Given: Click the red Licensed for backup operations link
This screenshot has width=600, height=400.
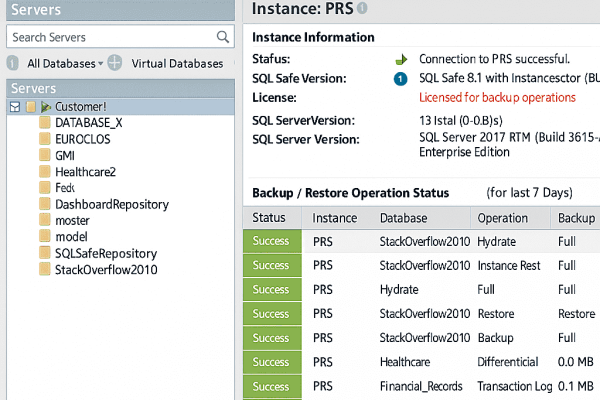Looking at the screenshot, I should pyautogui.click(x=497, y=97).
